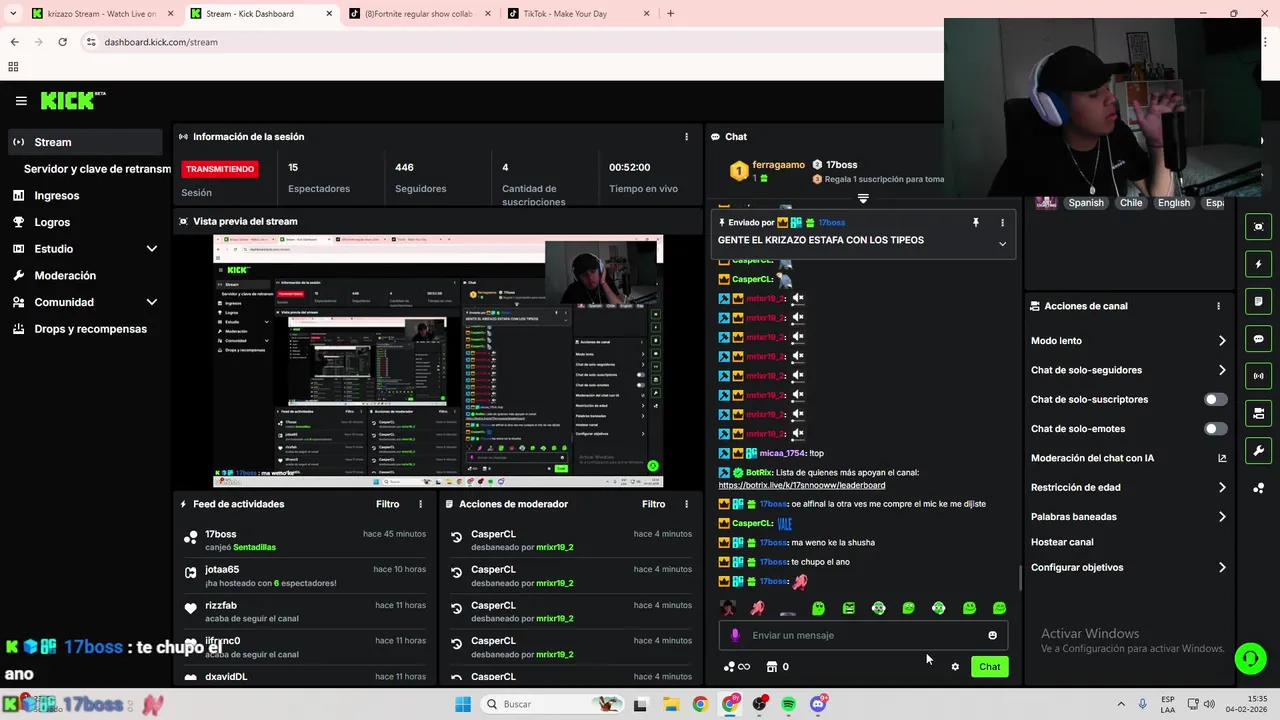Click Sentadillas reward link in activity feed
Screen dimensions: 1280x720
click(254, 547)
